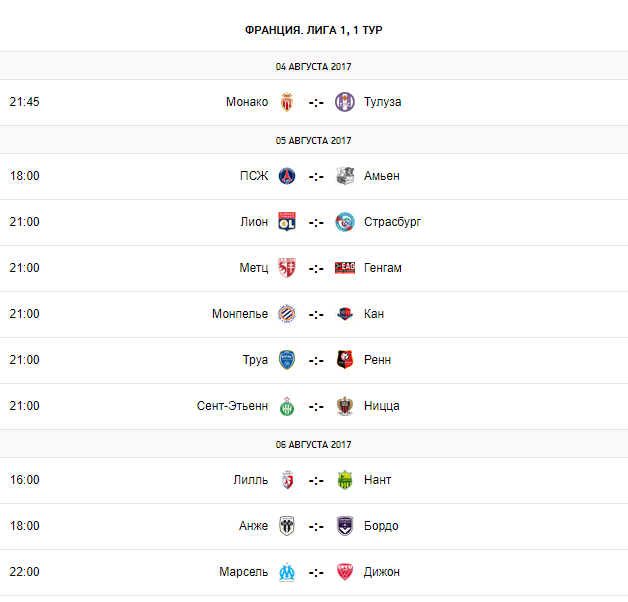Click the Toulouse club logo
Image resolution: width=628 pixels, height=602 pixels.
click(x=345, y=102)
